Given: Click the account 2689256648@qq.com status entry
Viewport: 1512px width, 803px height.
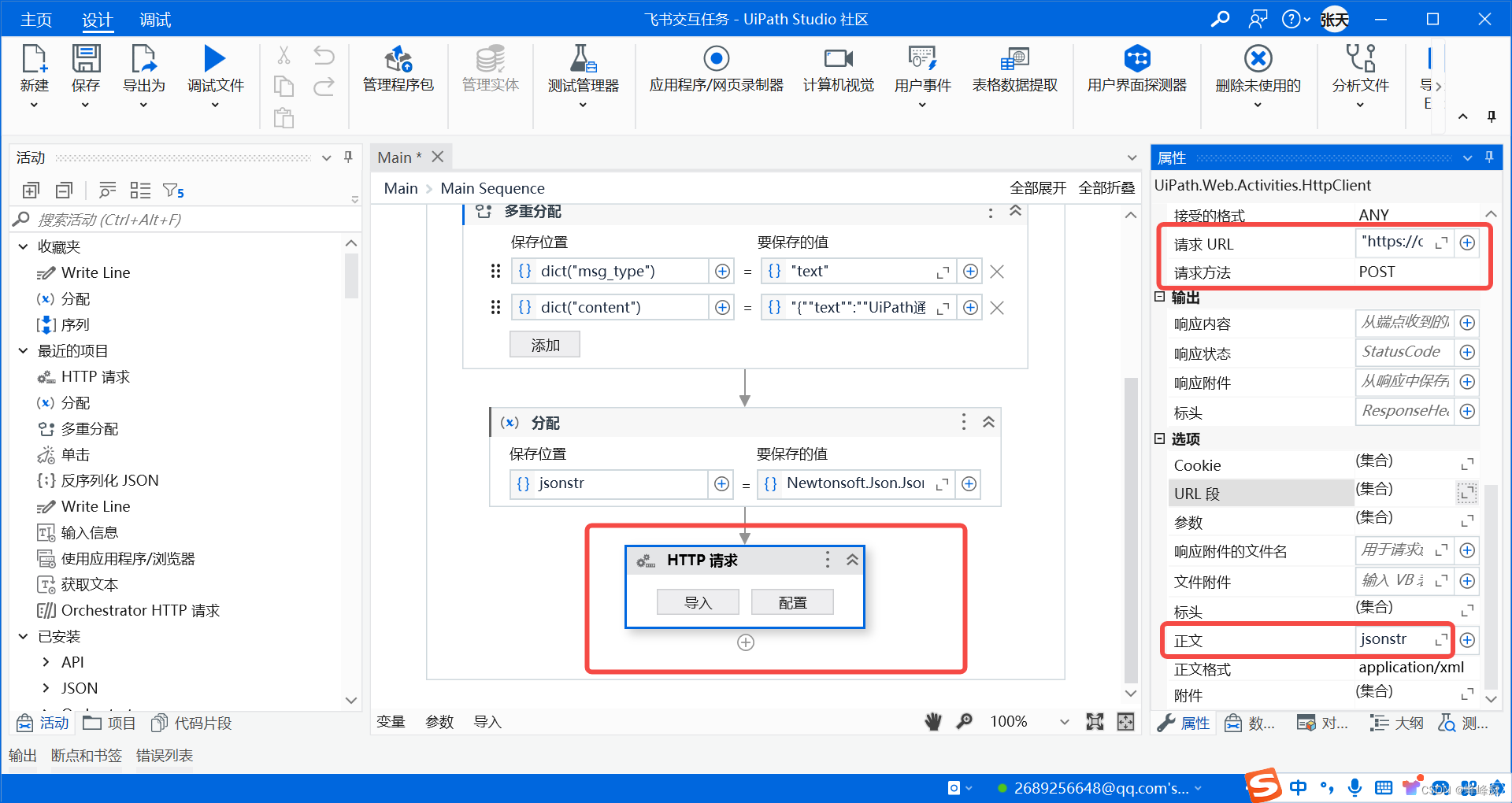Looking at the screenshot, I should click(1100, 788).
